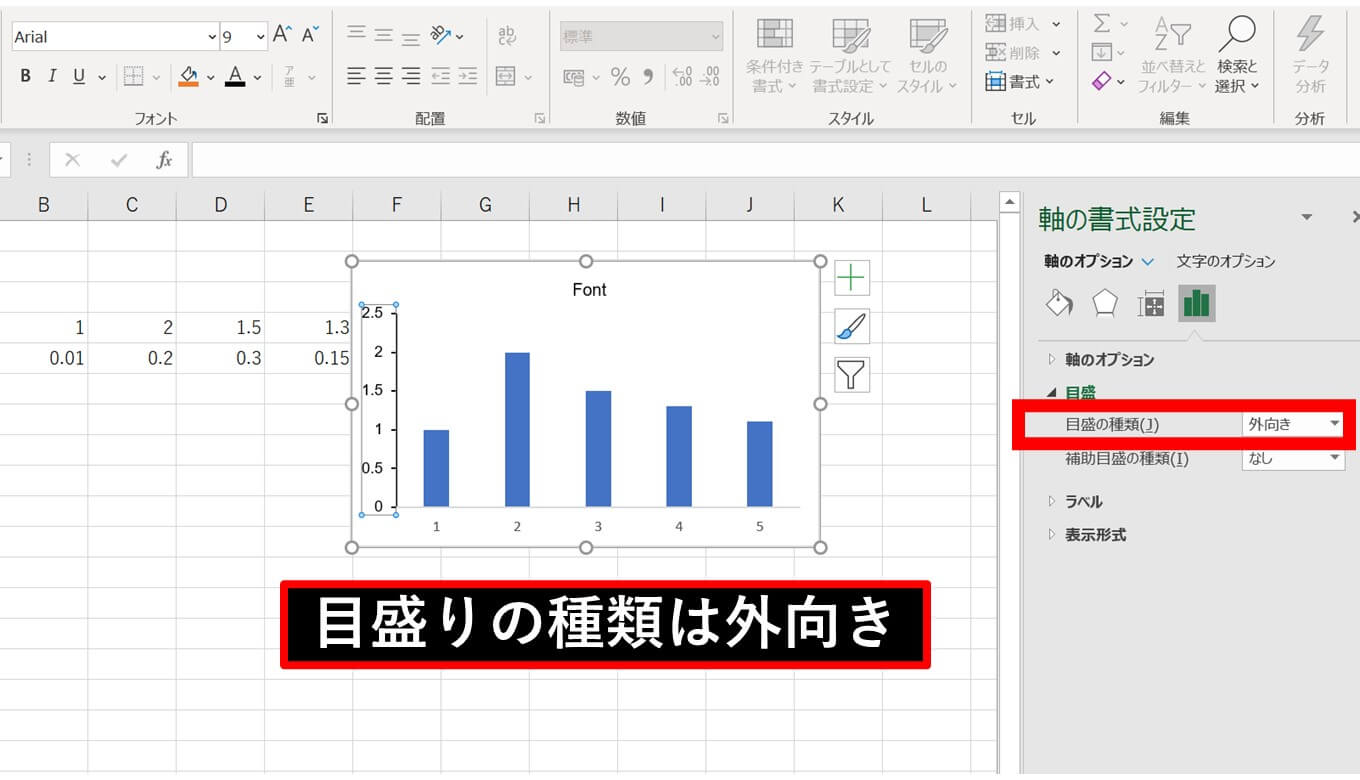Open 検索と選択 menu
The image size is (1360, 780).
click(x=1237, y=56)
